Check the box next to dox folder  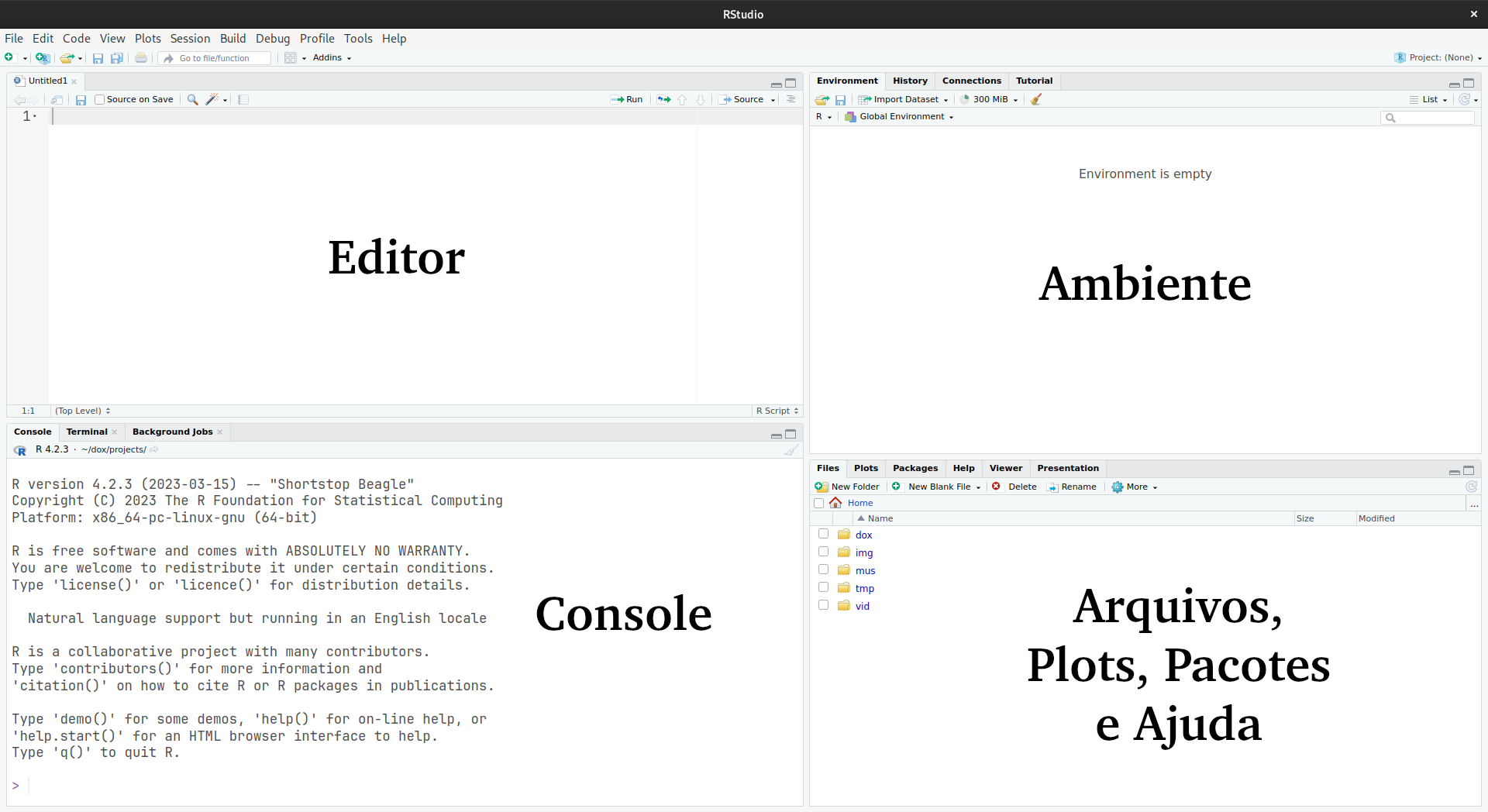pyautogui.click(x=823, y=534)
